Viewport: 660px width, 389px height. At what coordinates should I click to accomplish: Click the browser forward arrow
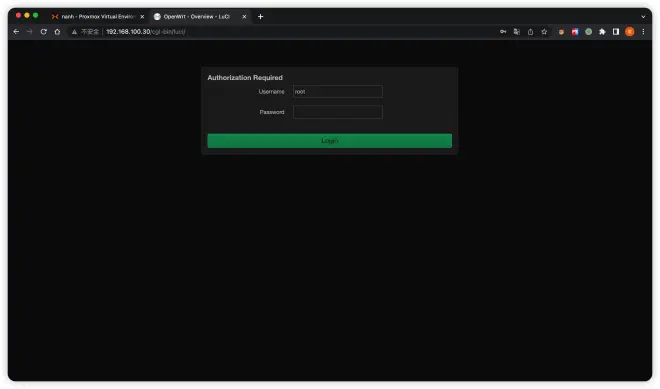(29, 32)
